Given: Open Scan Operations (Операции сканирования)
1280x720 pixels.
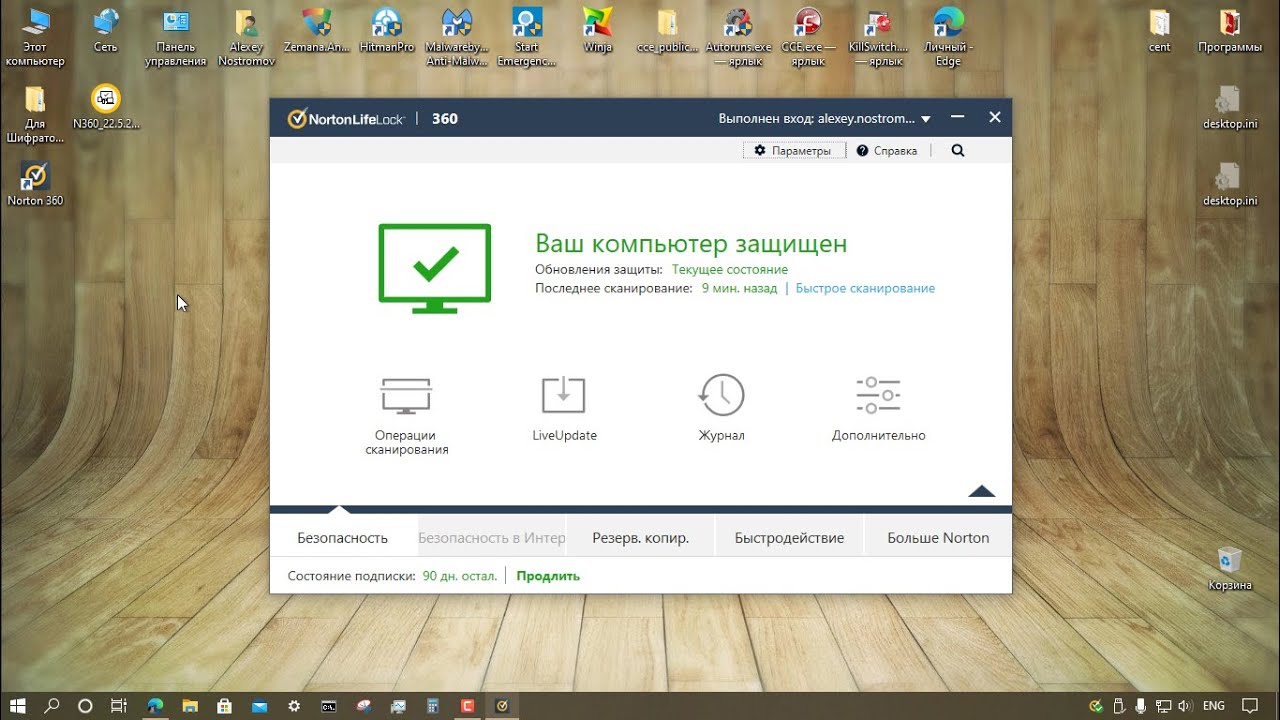Looking at the screenshot, I should click(406, 416).
